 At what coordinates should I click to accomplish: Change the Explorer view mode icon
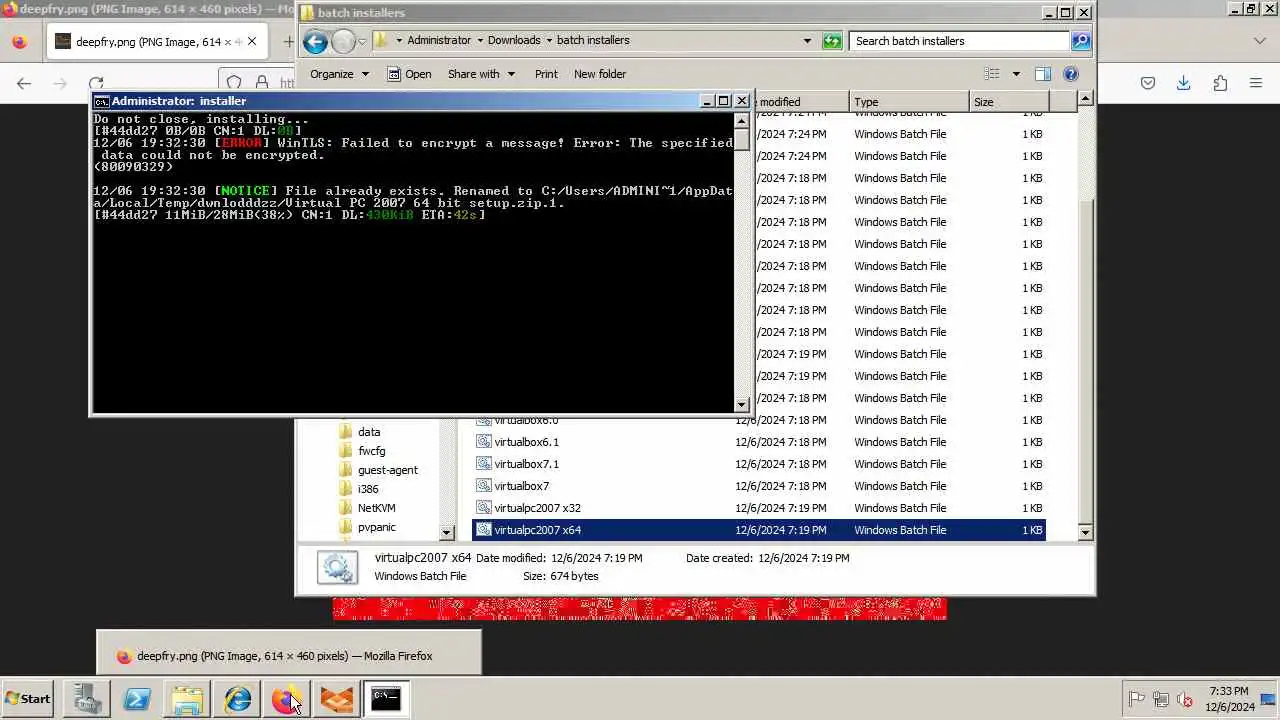coord(992,74)
